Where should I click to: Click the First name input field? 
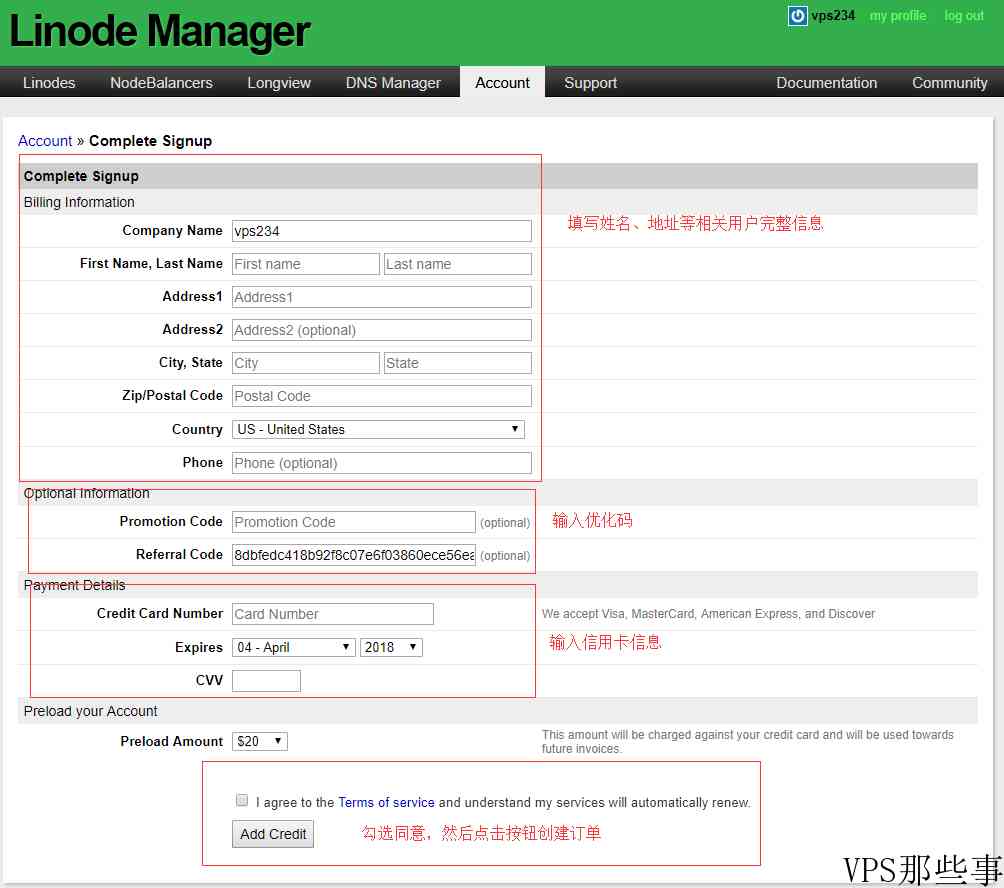305,264
